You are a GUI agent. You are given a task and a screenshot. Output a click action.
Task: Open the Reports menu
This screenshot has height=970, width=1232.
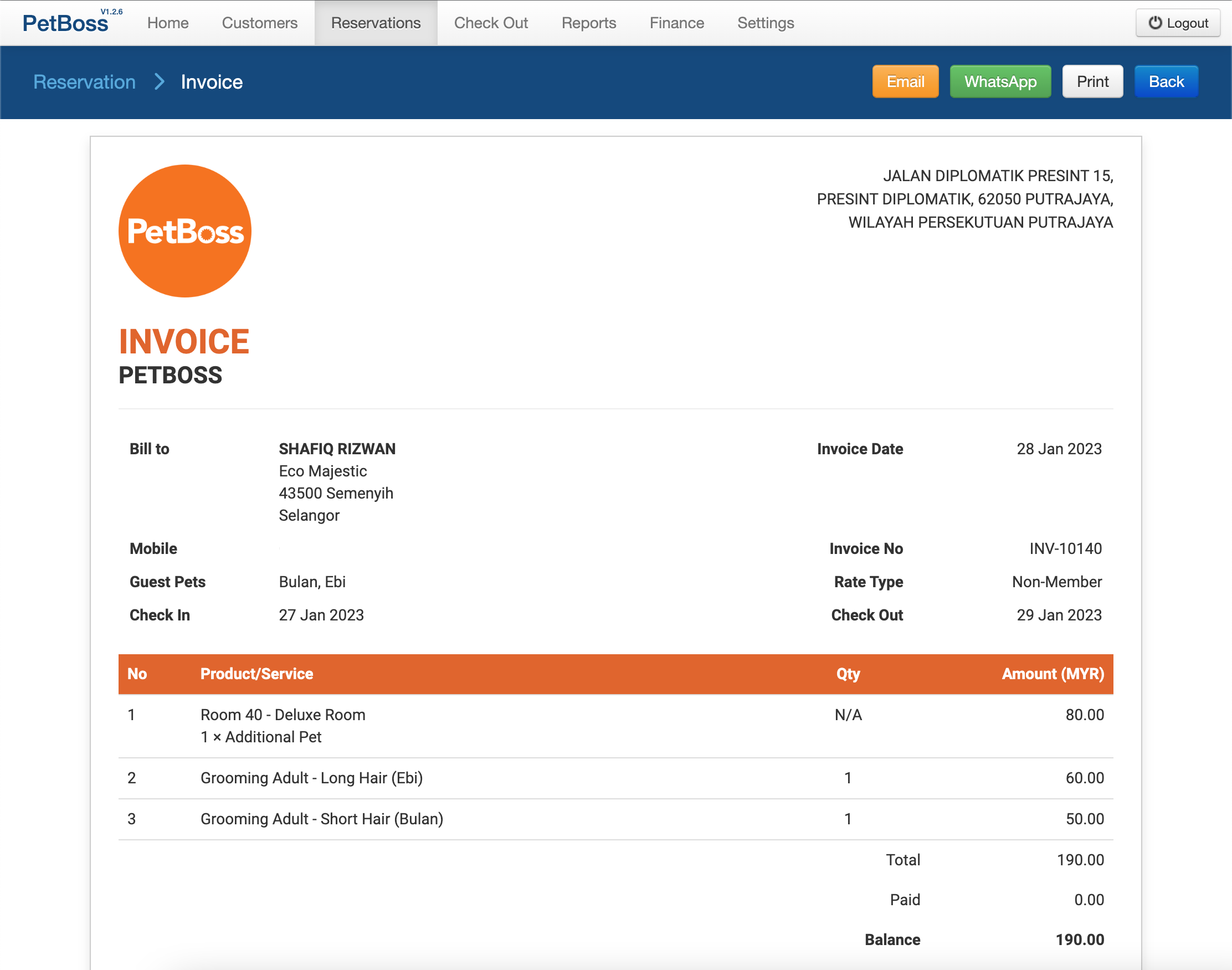pos(589,23)
